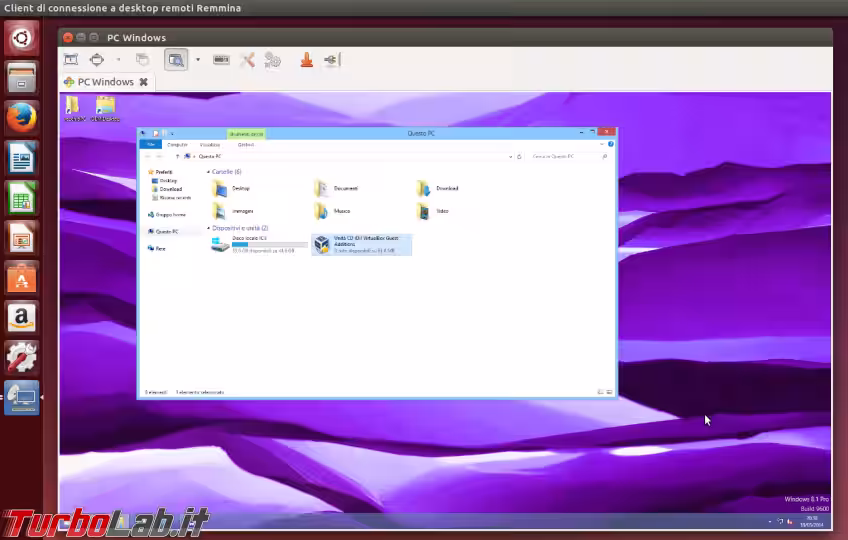
Task: Open Ubuntu Software Center in dock
Action: [22, 278]
